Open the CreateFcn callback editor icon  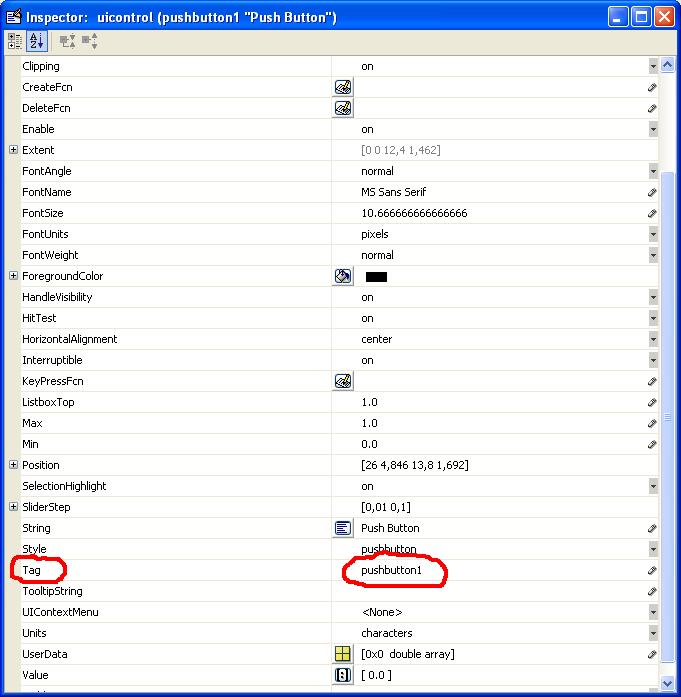point(343,87)
